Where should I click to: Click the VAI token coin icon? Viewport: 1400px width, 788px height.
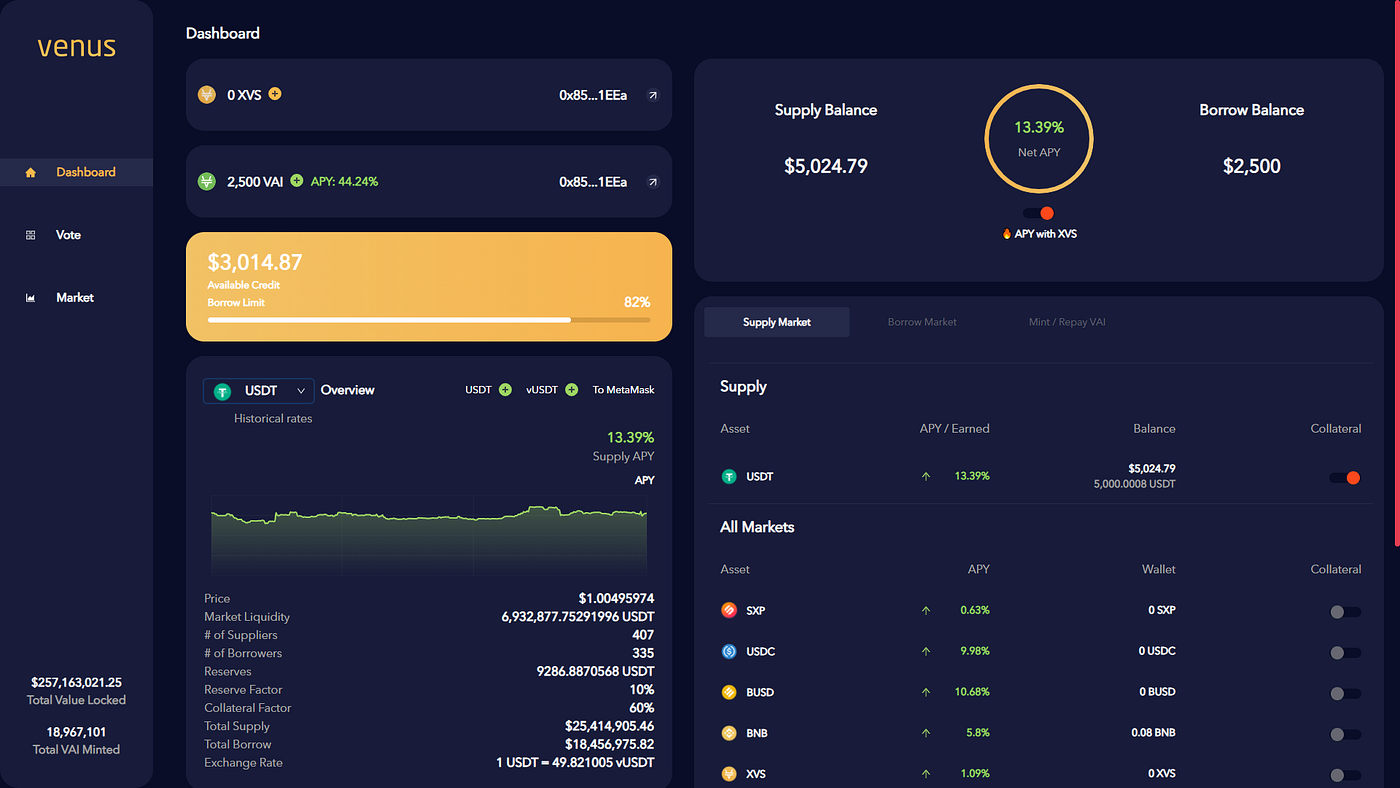click(x=207, y=182)
